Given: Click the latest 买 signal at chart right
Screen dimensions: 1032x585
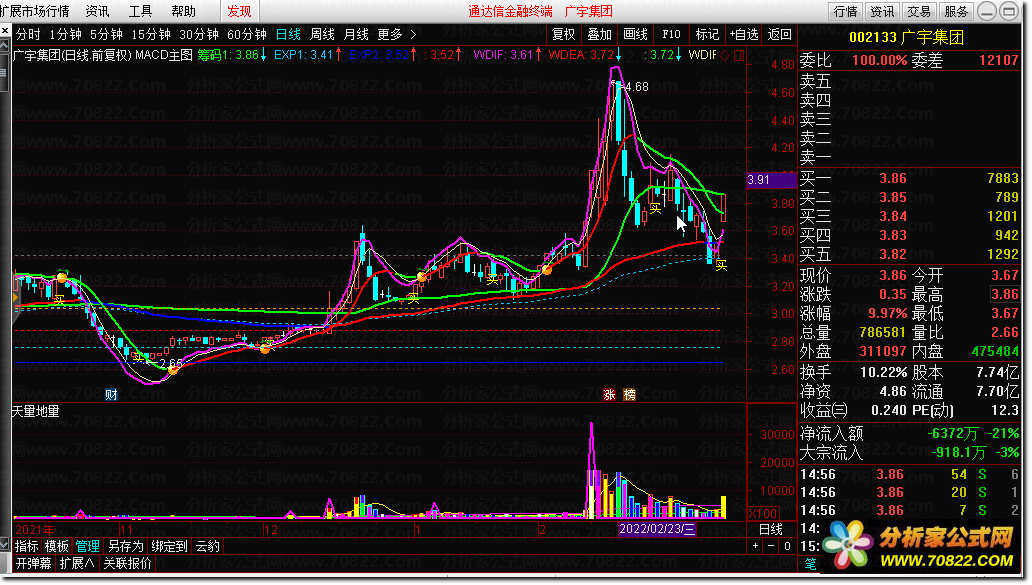Looking at the screenshot, I should click(721, 265).
